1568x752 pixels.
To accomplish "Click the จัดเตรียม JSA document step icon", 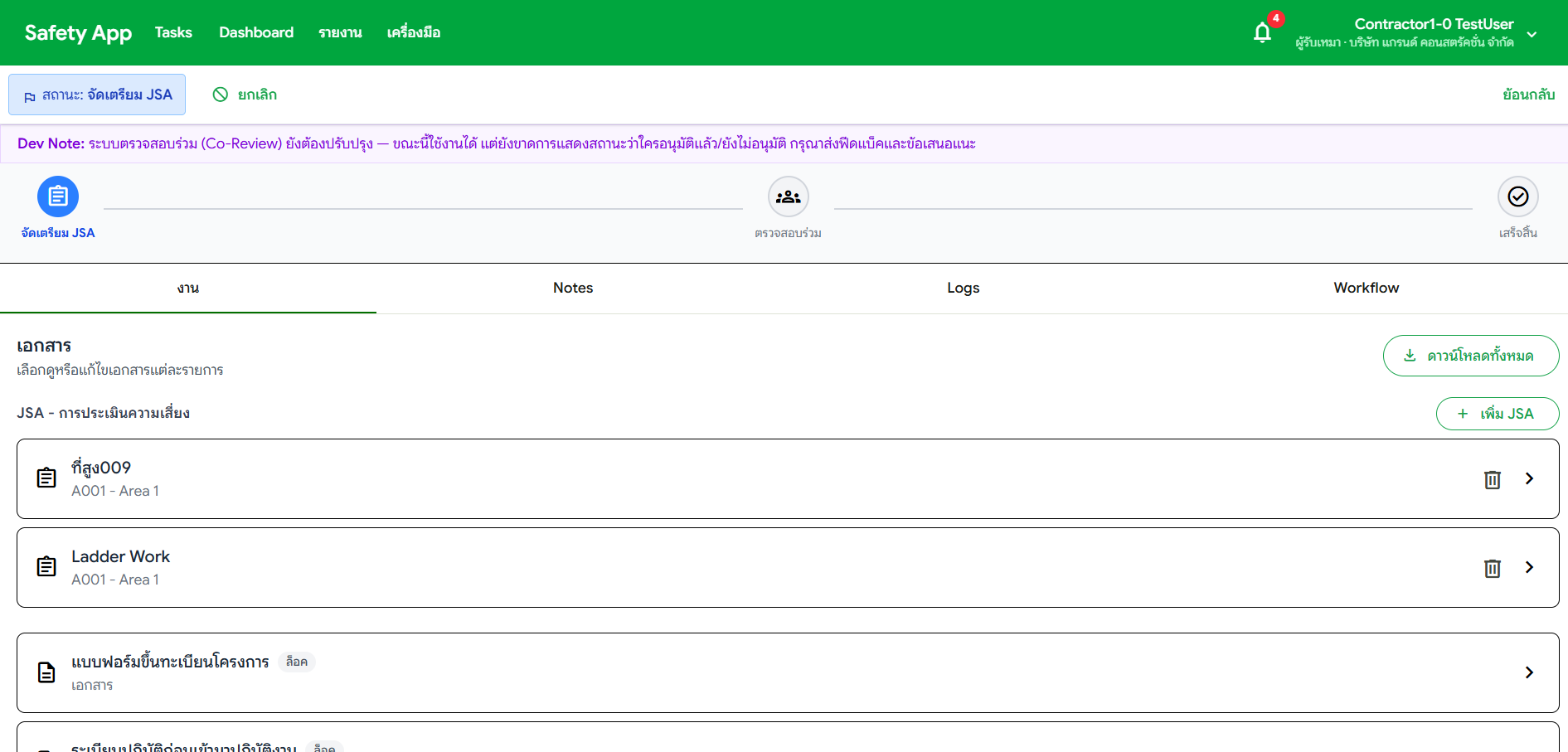I will (58, 196).
